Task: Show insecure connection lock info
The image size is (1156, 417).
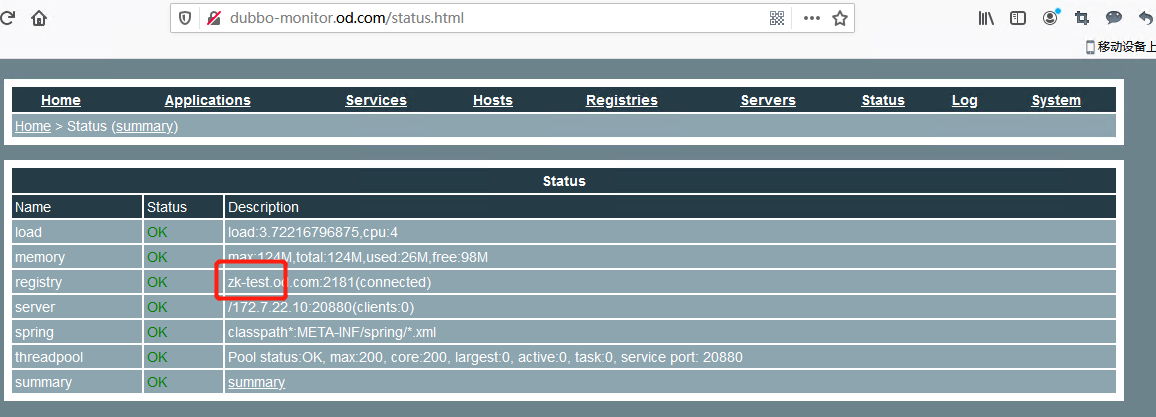Action: (x=213, y=18)
